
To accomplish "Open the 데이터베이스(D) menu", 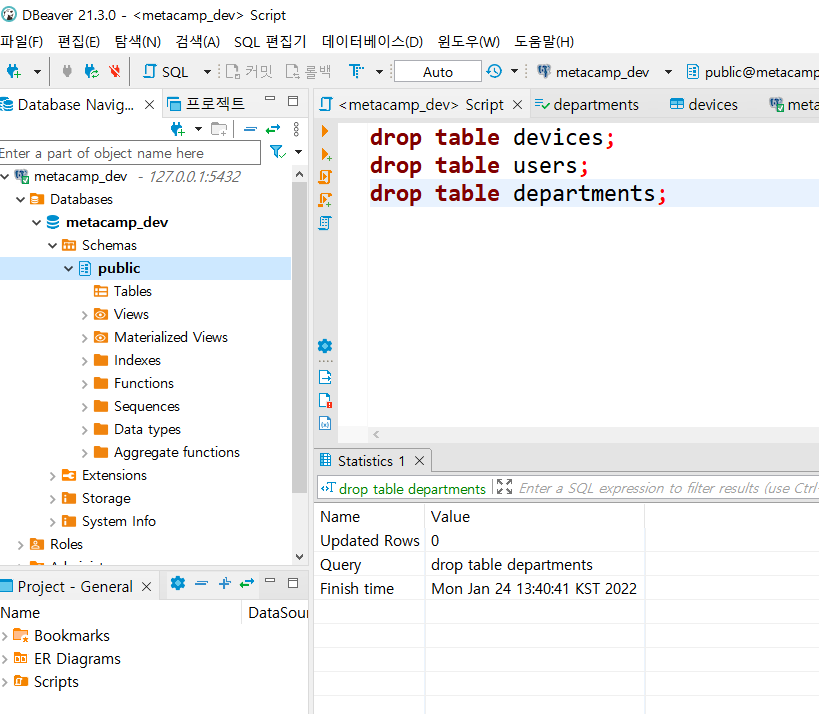I will pyautogui.click(x=372, y=41).
